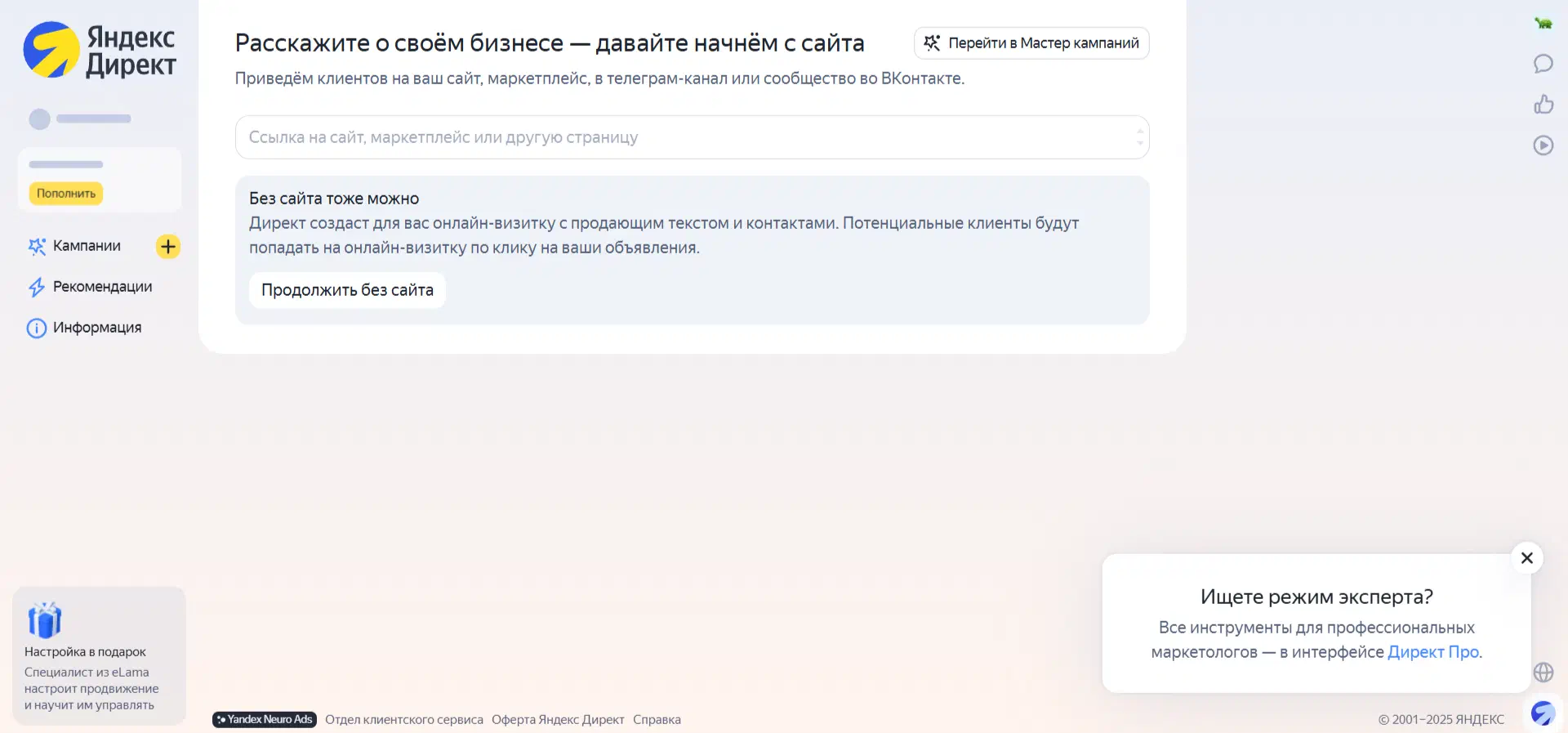Open the Справка footer link
Viewport: 1568px width, 733px height.
[657, 720]
